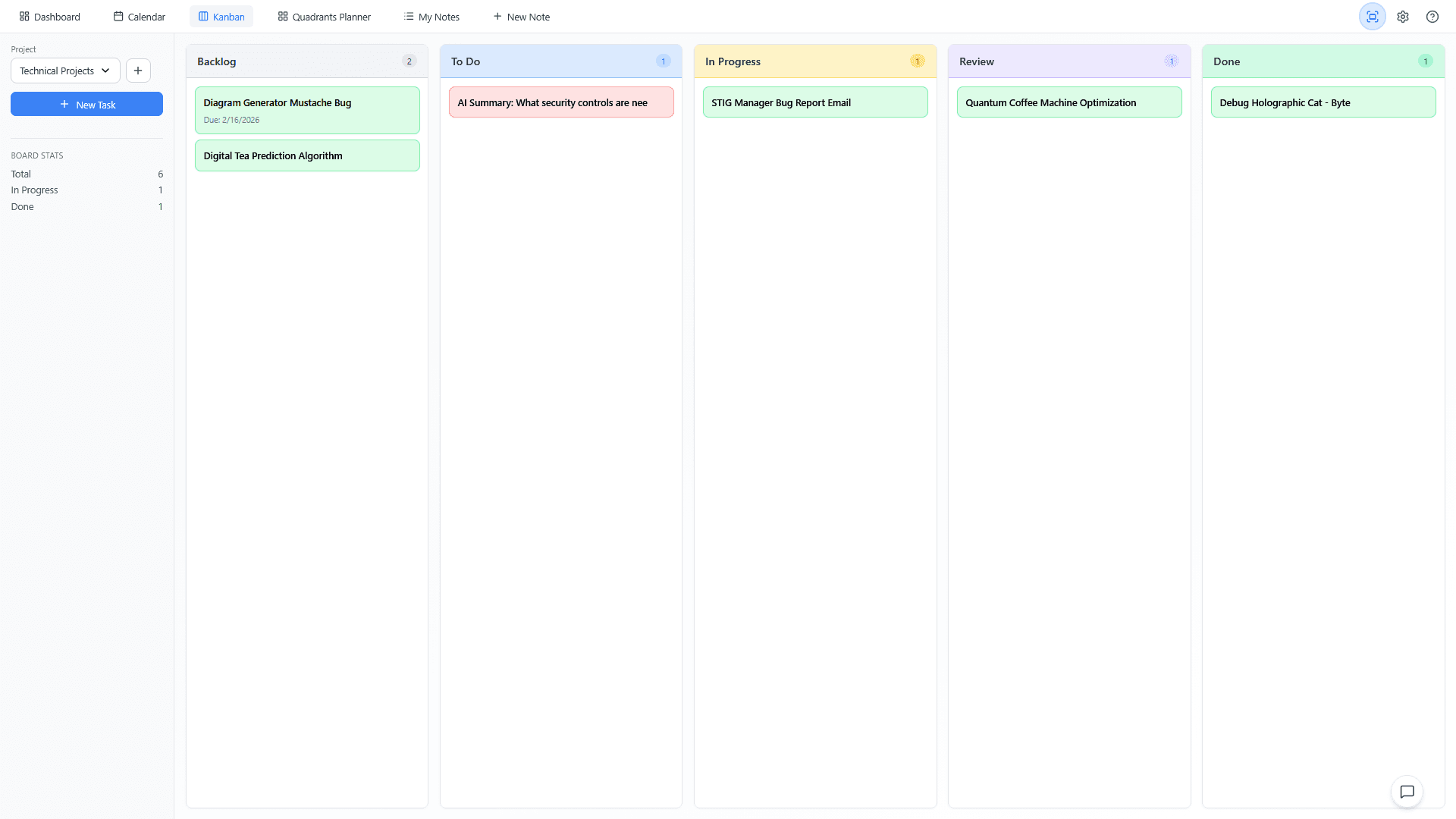
Task: Open the Diagram Generator Mustache Bug card
Action: [306, 110]
